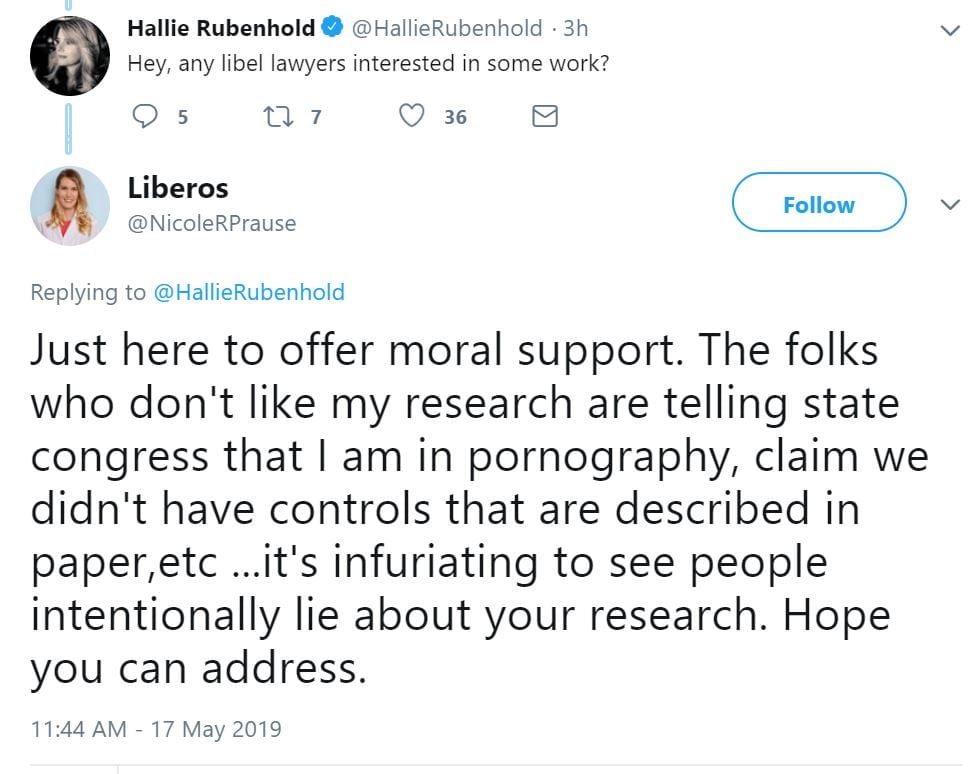Click the verified badge next to Hallie Rubenhold
Screen dimensions: 972x774
click(x=333, y=28)
